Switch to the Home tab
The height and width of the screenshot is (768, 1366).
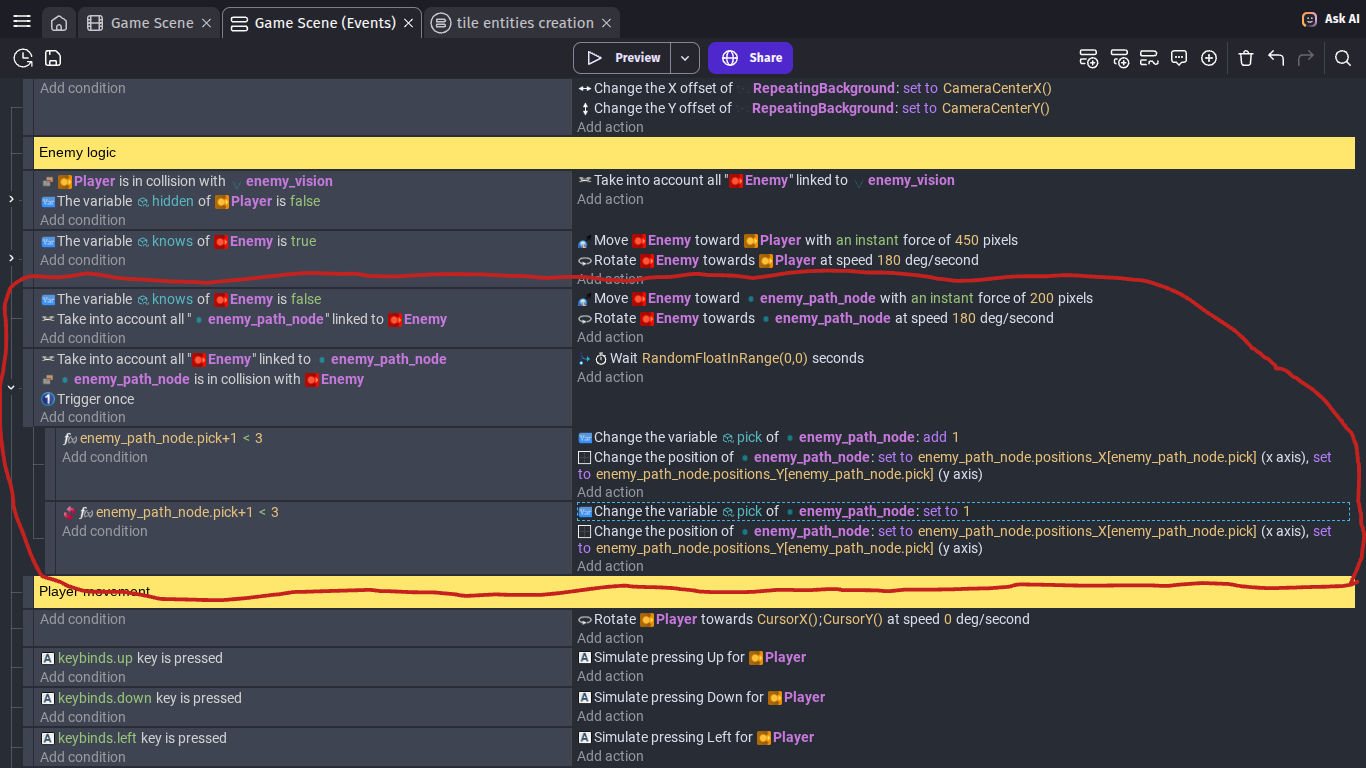point(58,21)
